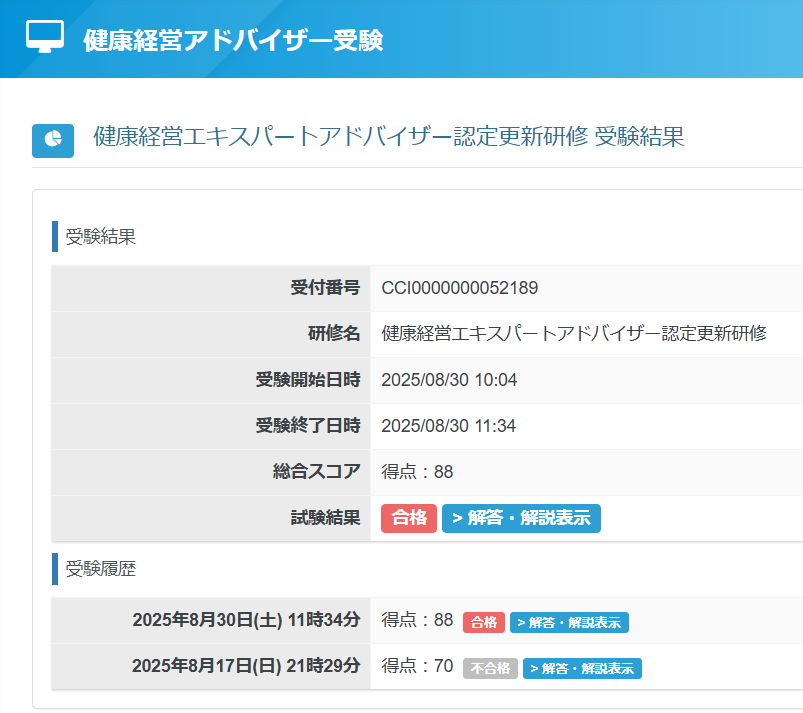
Task: Click the red 合格 badge in 試験結果 row
Action: (x=409, y=518)
